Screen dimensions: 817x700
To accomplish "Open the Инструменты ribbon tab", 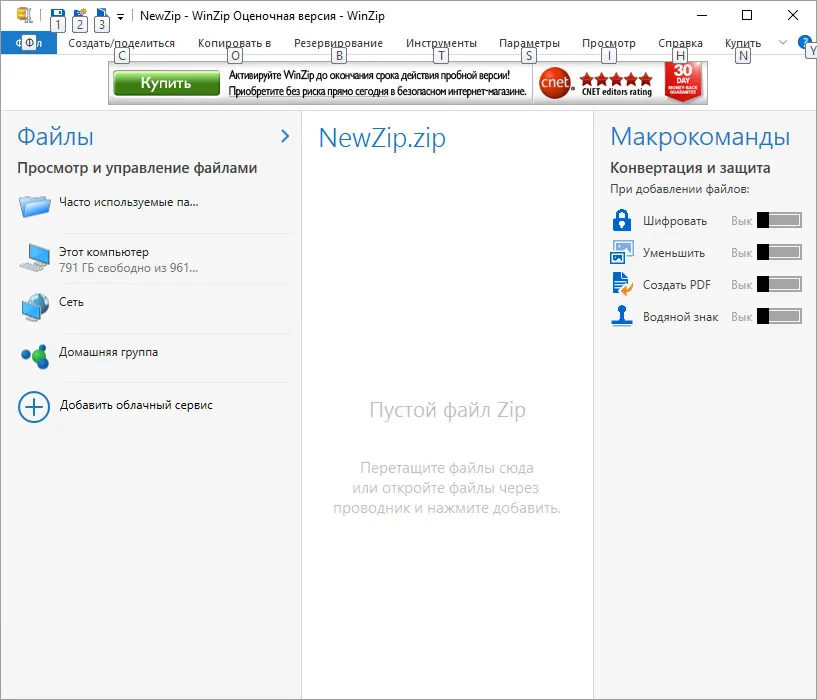I will tap(441, 43).
